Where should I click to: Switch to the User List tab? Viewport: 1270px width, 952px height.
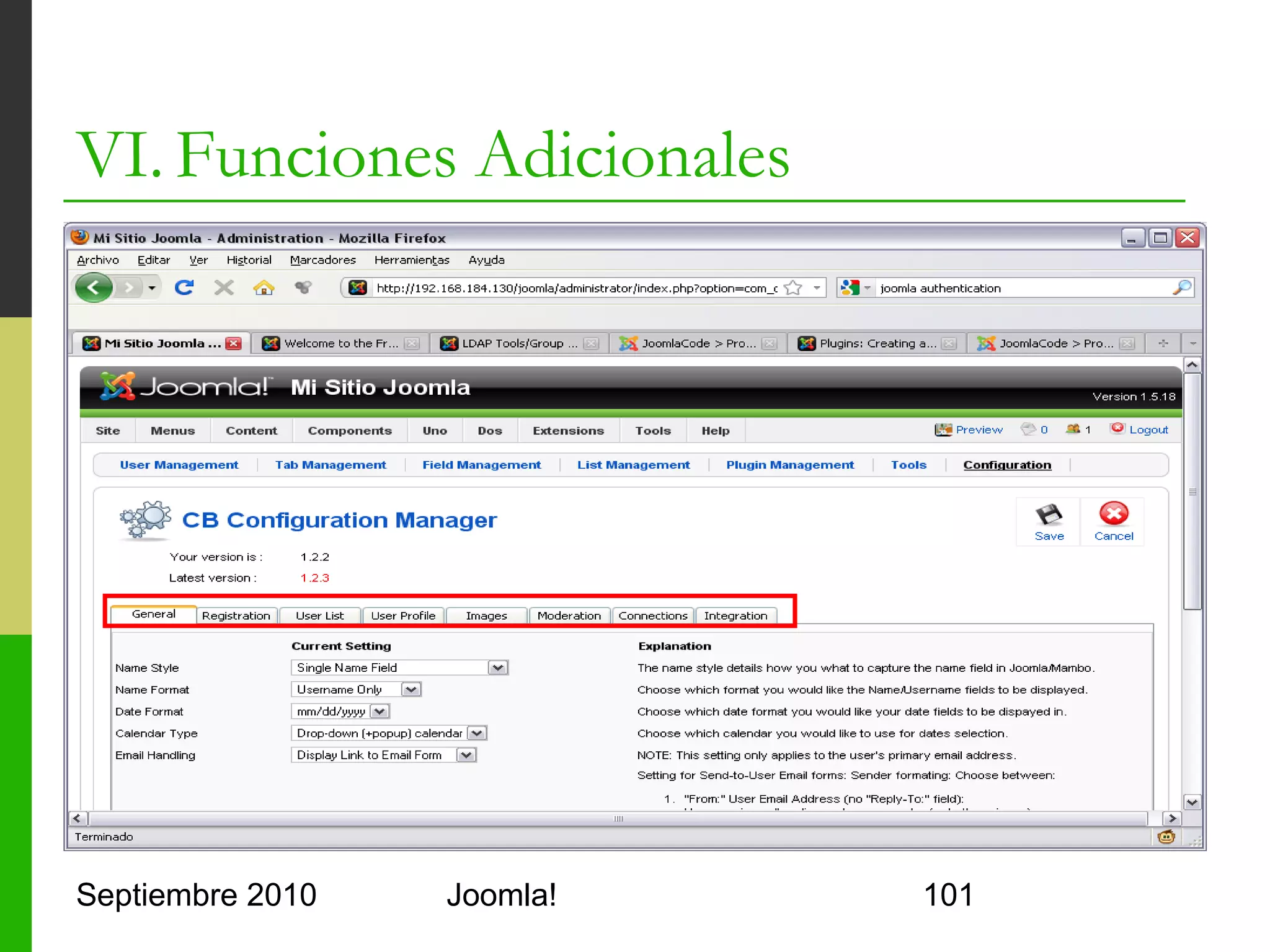(319, 615)
